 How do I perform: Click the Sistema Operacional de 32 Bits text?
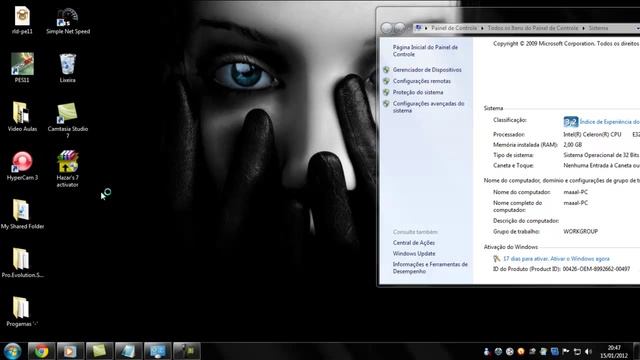coord(601,155)
